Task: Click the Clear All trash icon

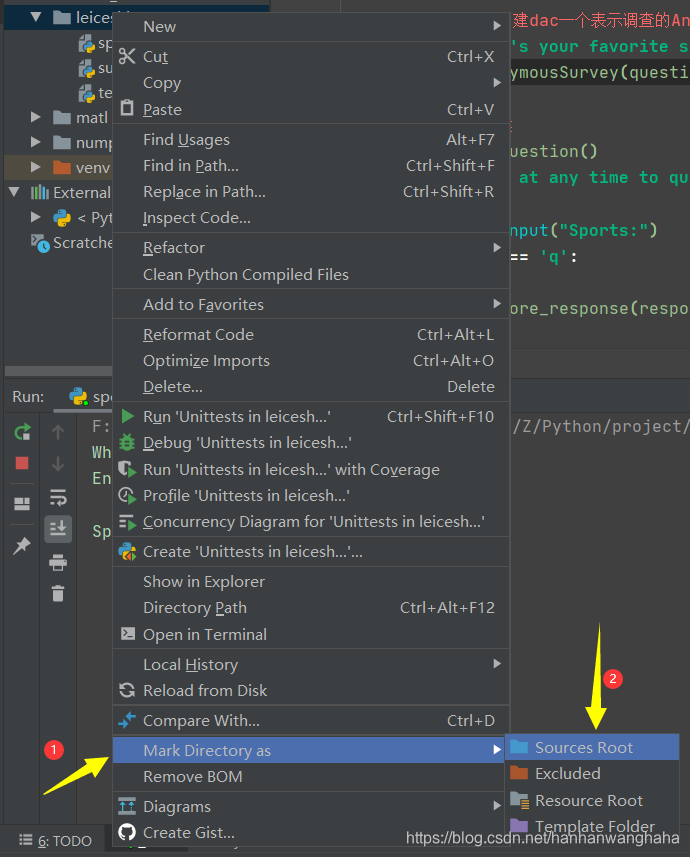Action: [x=58, y=593]
